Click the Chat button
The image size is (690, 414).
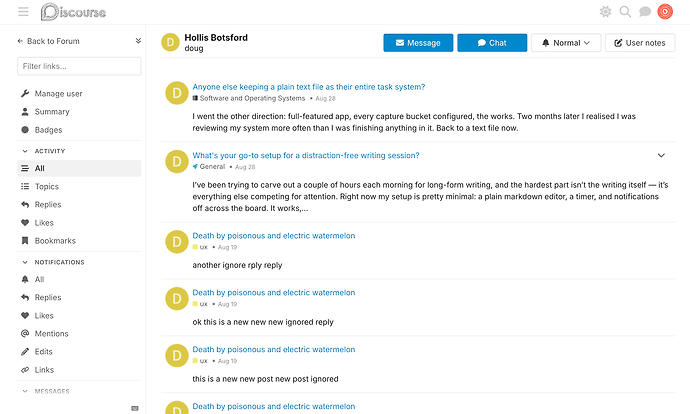click(492, 43)
